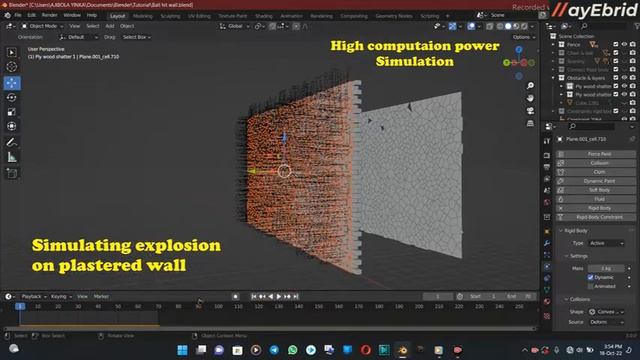Open the Render menu
The image size is (640, 360).
tap(49, 15)
